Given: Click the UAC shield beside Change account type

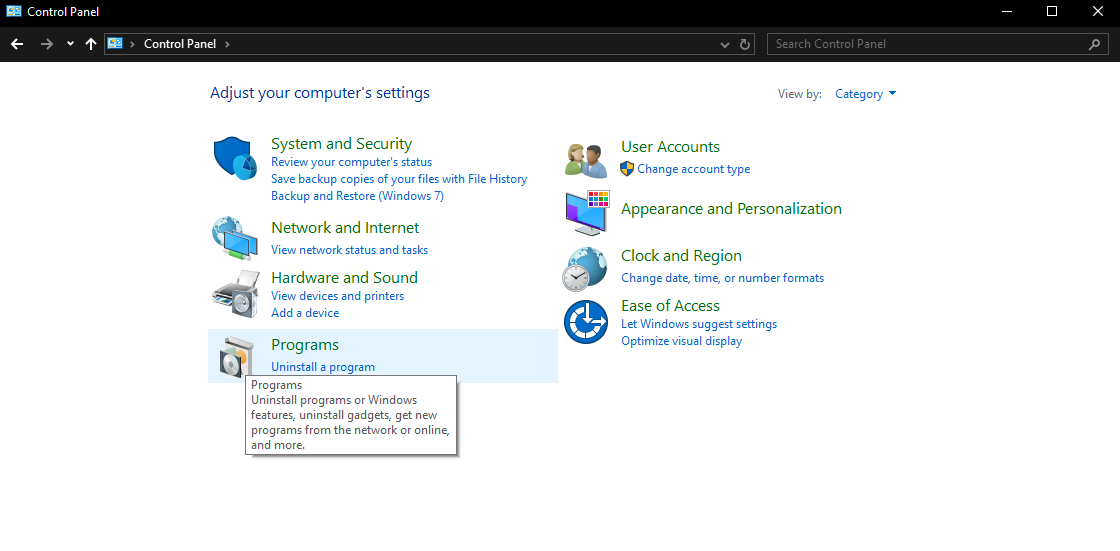Looking at the screenshot, I should click(x=627, y=169).
